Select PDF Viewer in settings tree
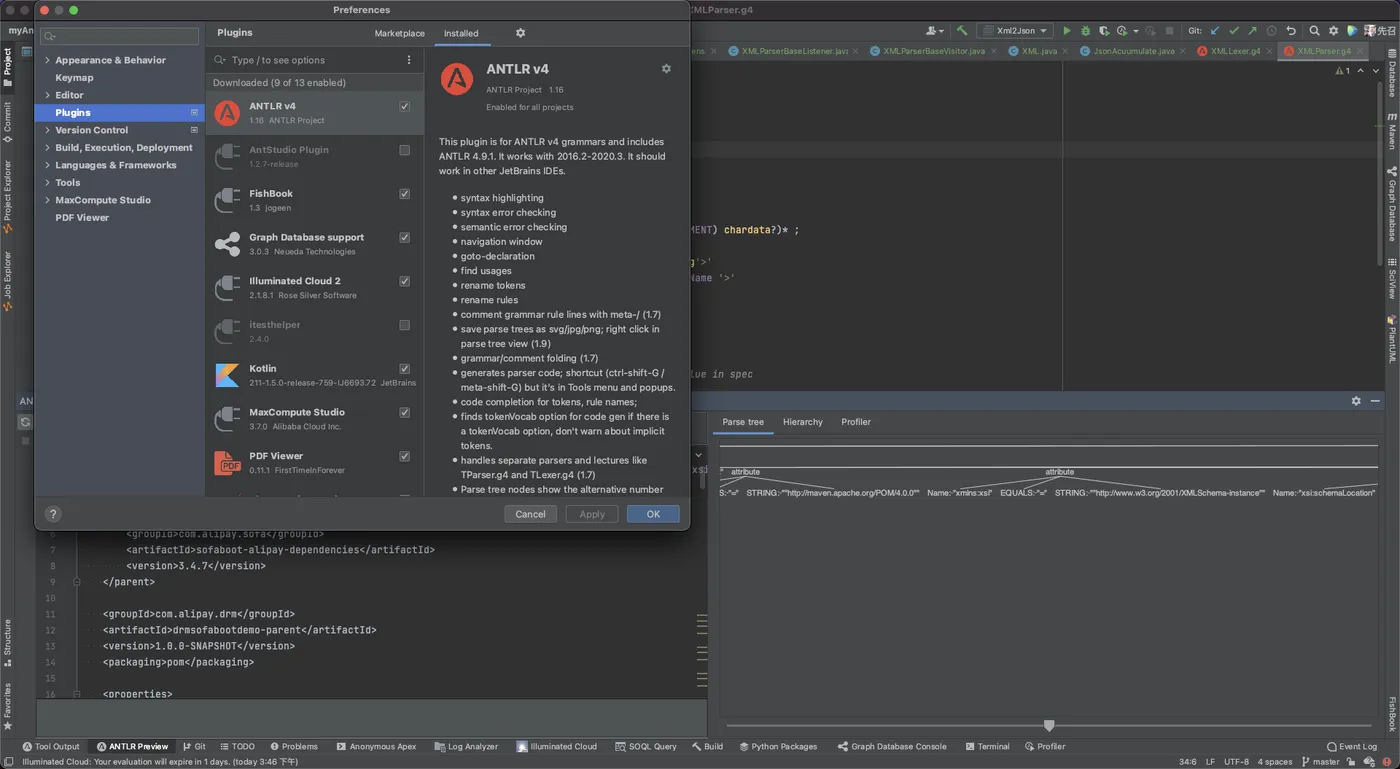Screen dimensions: 1400x769 click(82, 218)
